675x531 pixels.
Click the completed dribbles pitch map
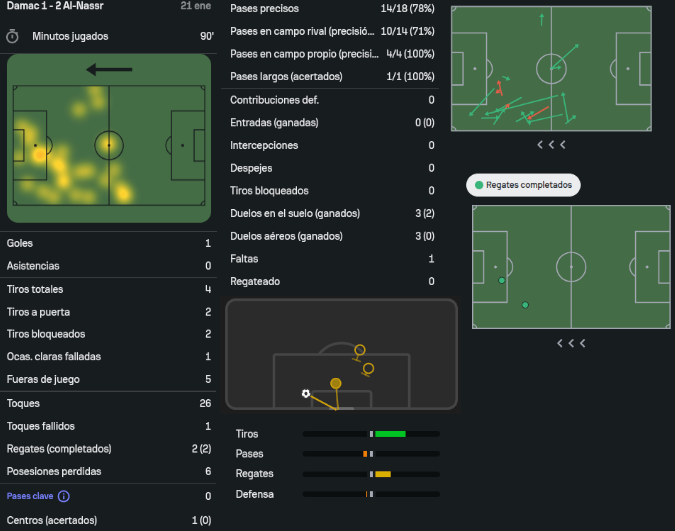(571, 267)
